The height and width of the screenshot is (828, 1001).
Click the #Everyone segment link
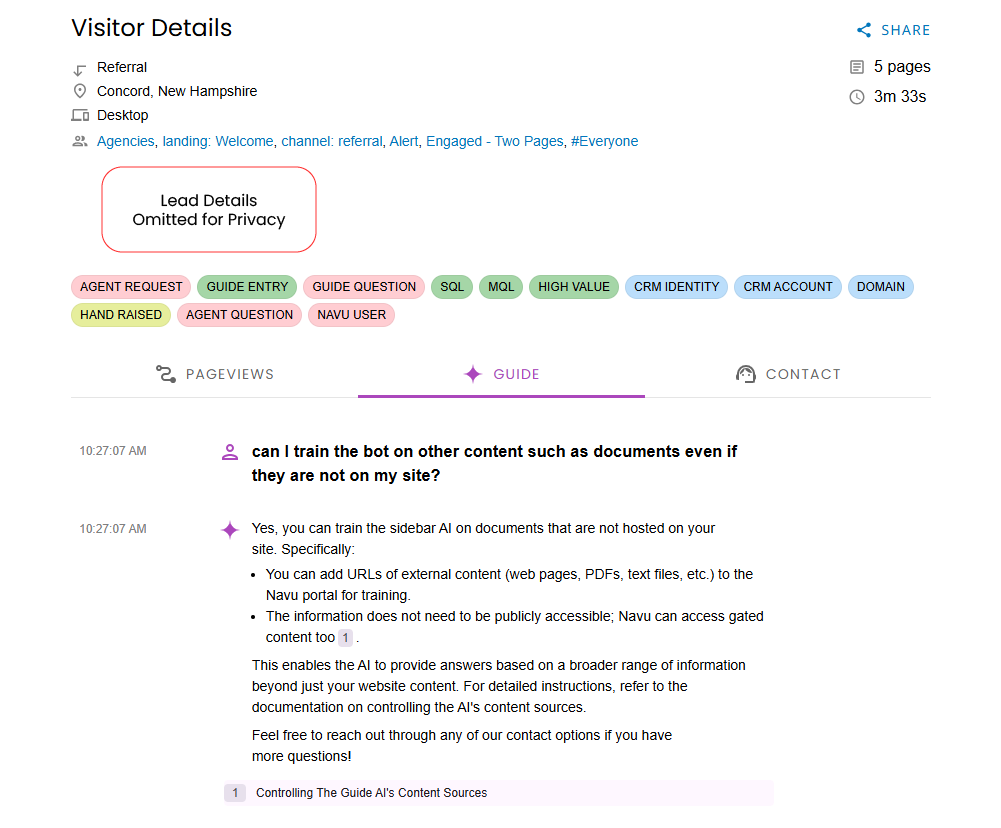tap(604, 141)
